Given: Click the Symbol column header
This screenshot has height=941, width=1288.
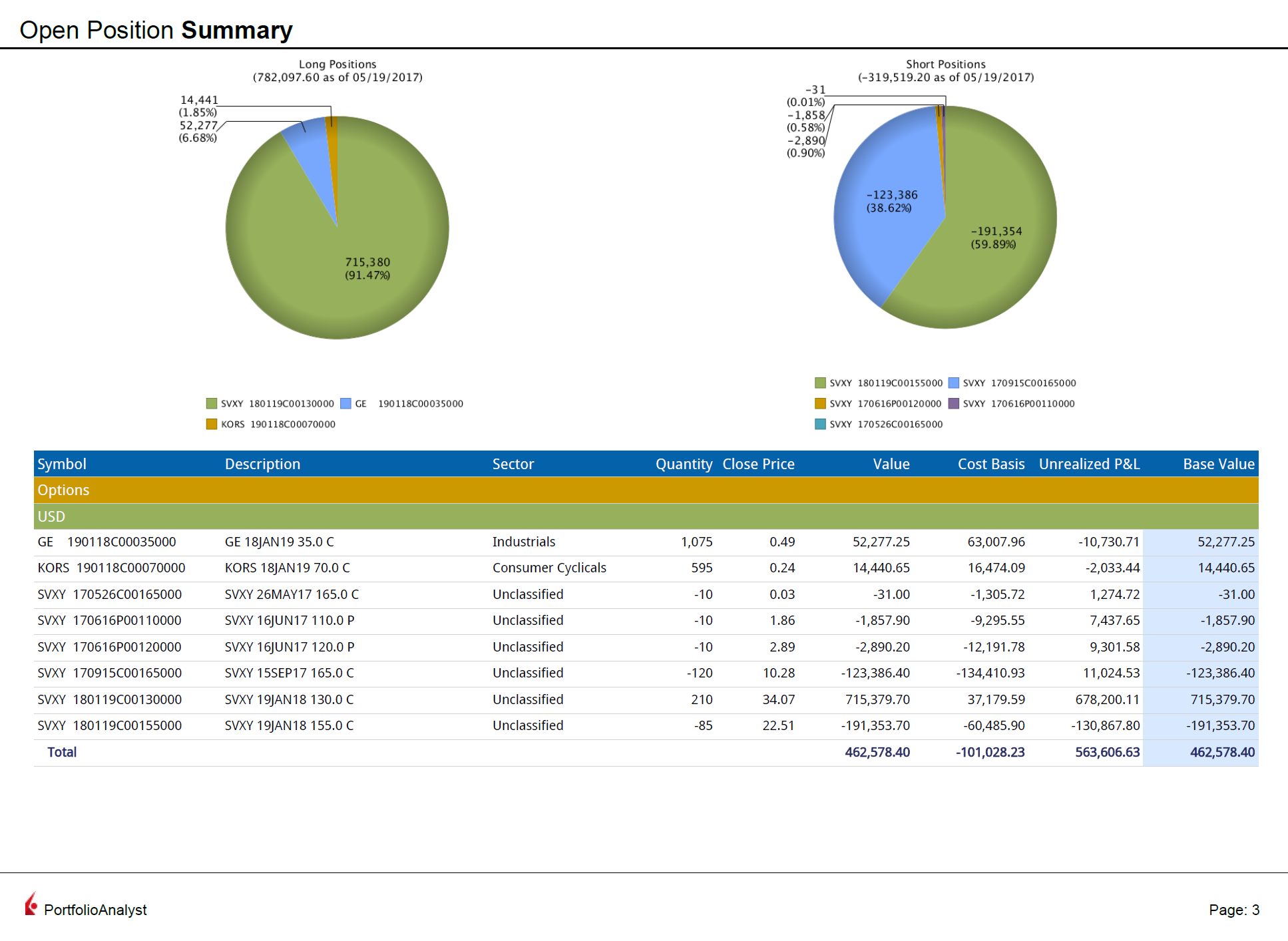Looking at the screenshot, I should click(62, 464).
